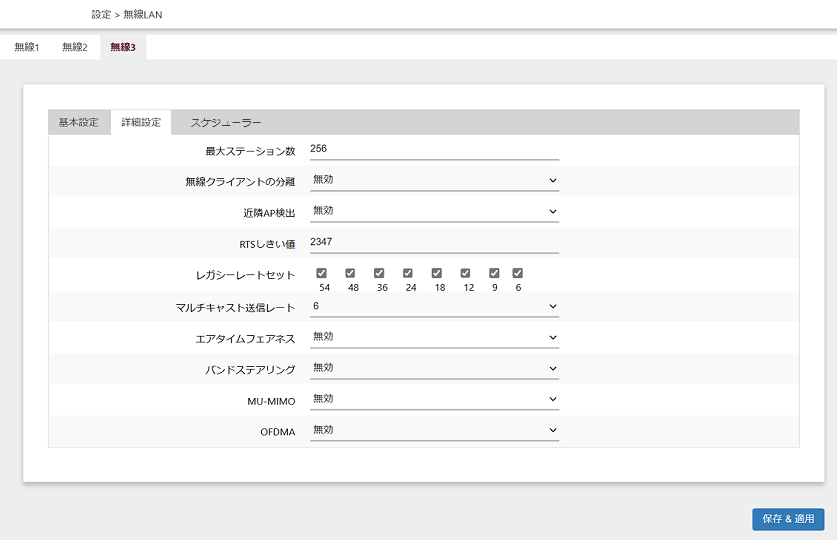Click the RTSしきい値 input field
837x540 pixels.
pyautogui.click(x=435, y=243)
